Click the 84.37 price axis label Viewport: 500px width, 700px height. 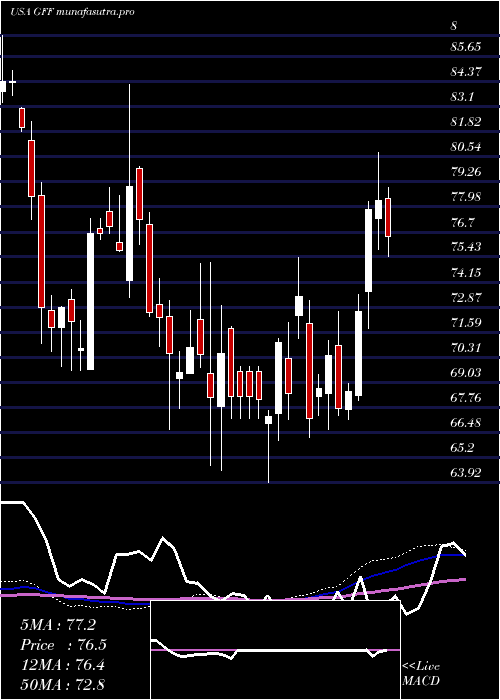tap(466, 71)
